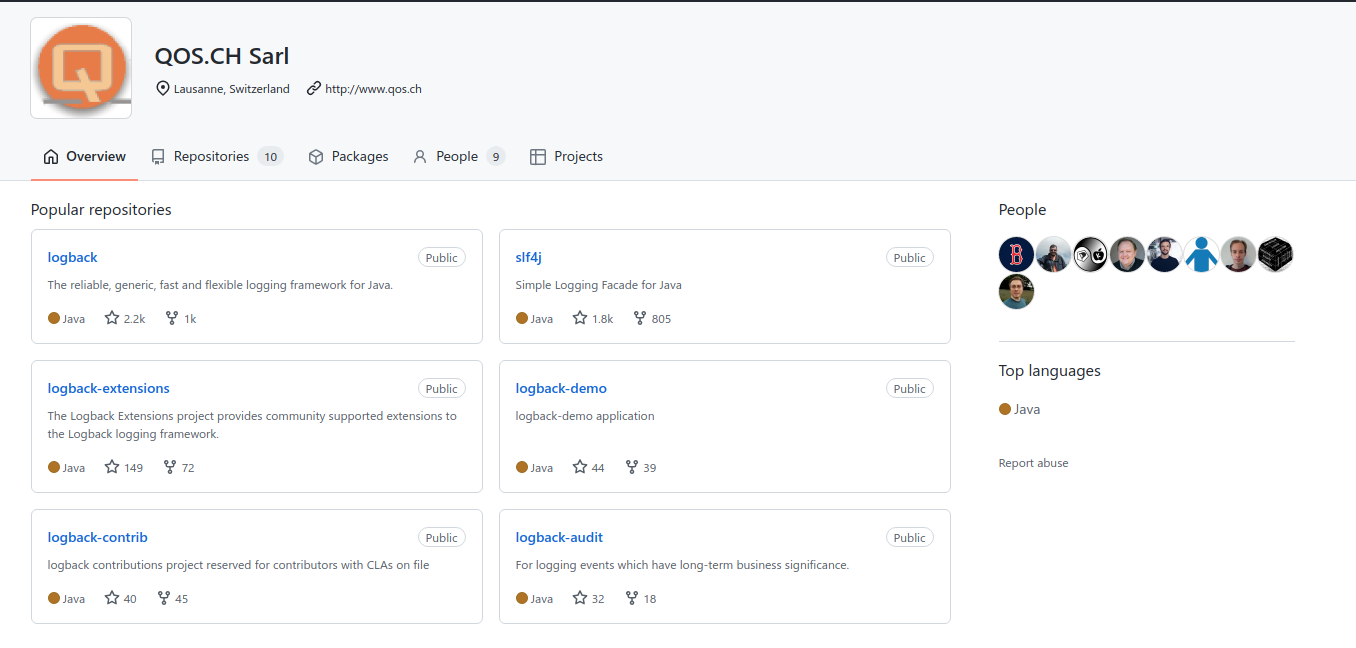The image size is (1356, 648).
Task: Click the 'QOS.CH Sarl' organization name
Action: (x=222, y=56)
